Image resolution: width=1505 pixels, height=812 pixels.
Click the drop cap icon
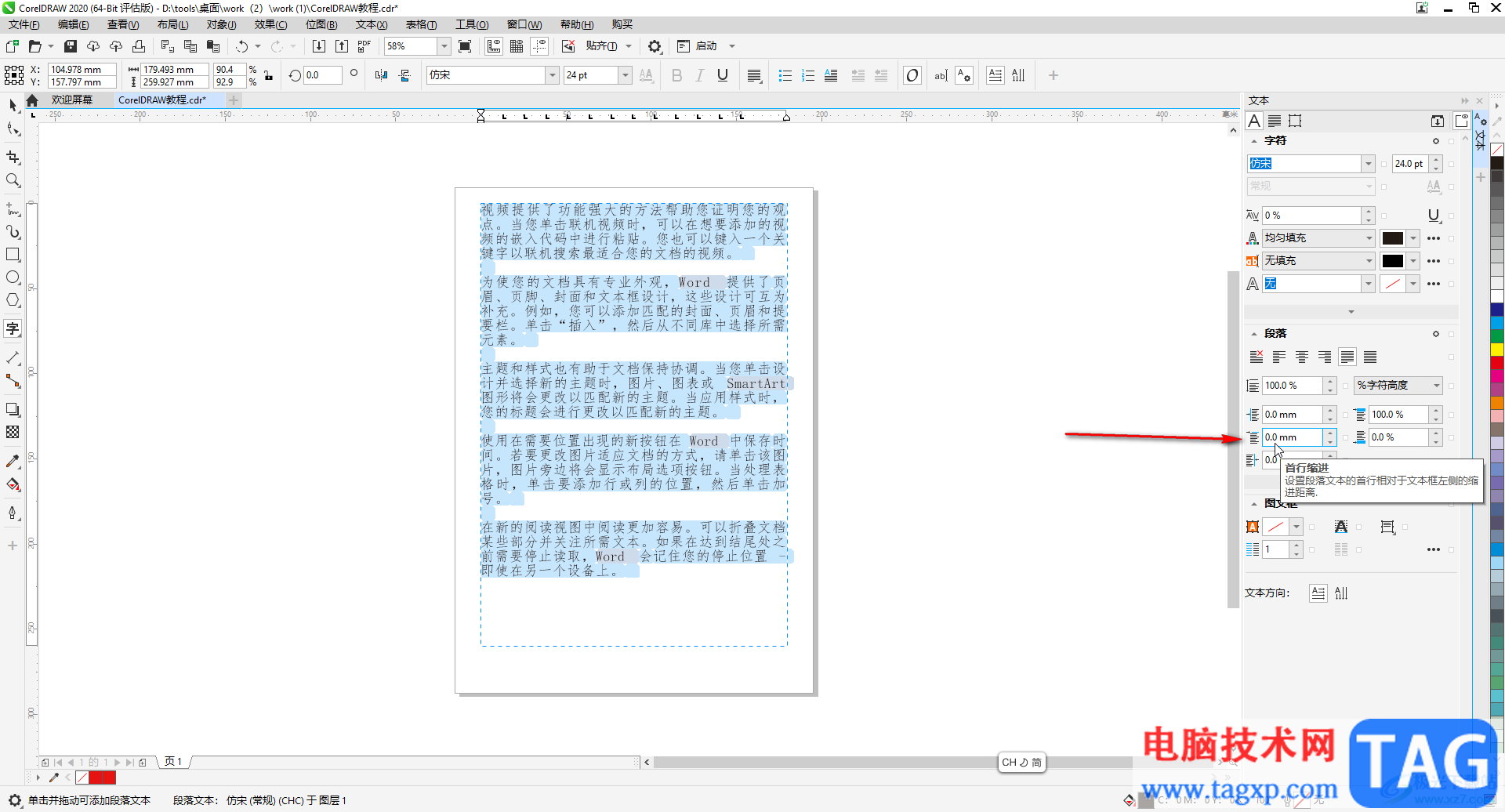point(831,75)
